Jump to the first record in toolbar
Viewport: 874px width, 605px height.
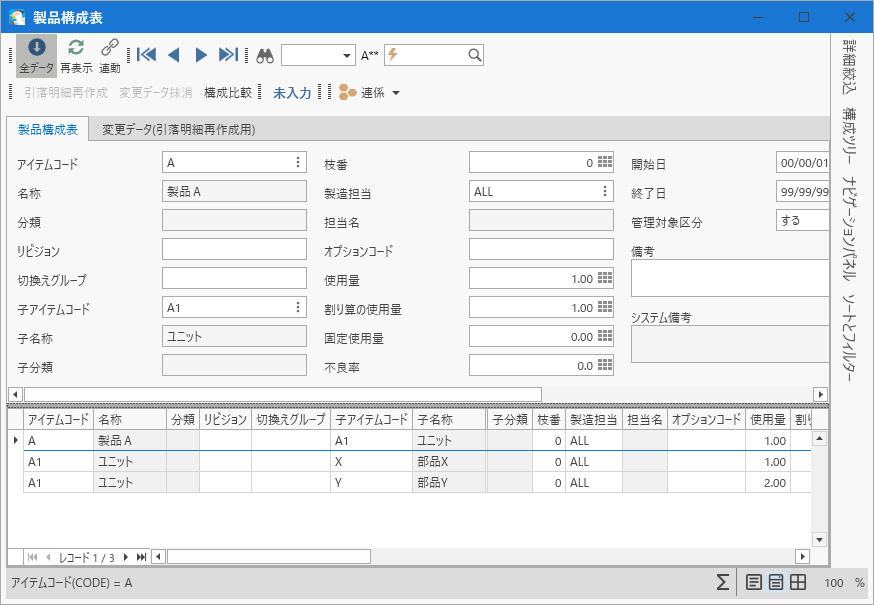[x=146, y=55]
